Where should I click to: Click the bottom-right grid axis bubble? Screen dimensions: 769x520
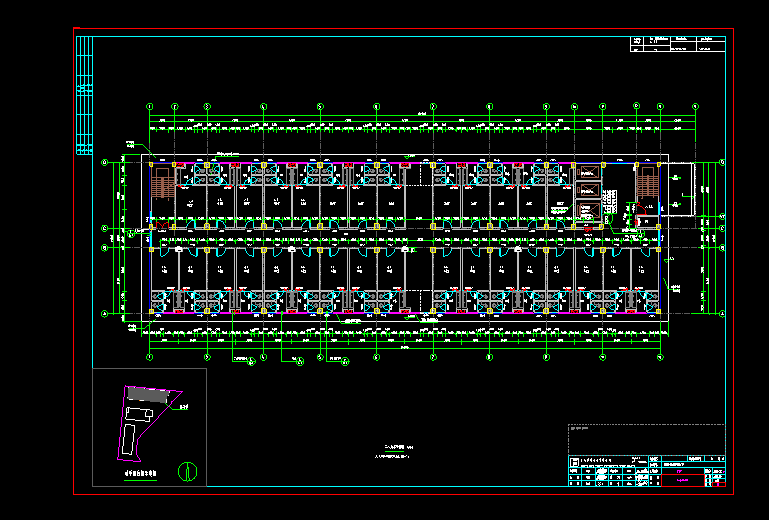[x=660, y=356]
